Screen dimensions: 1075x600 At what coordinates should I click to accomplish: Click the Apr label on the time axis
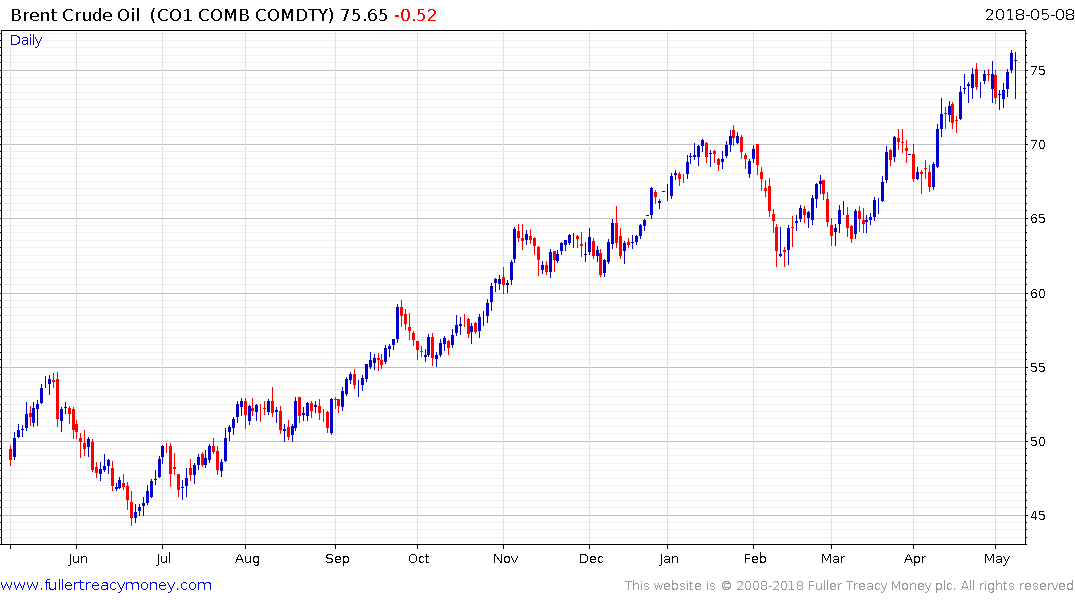(x=915, y=559)
